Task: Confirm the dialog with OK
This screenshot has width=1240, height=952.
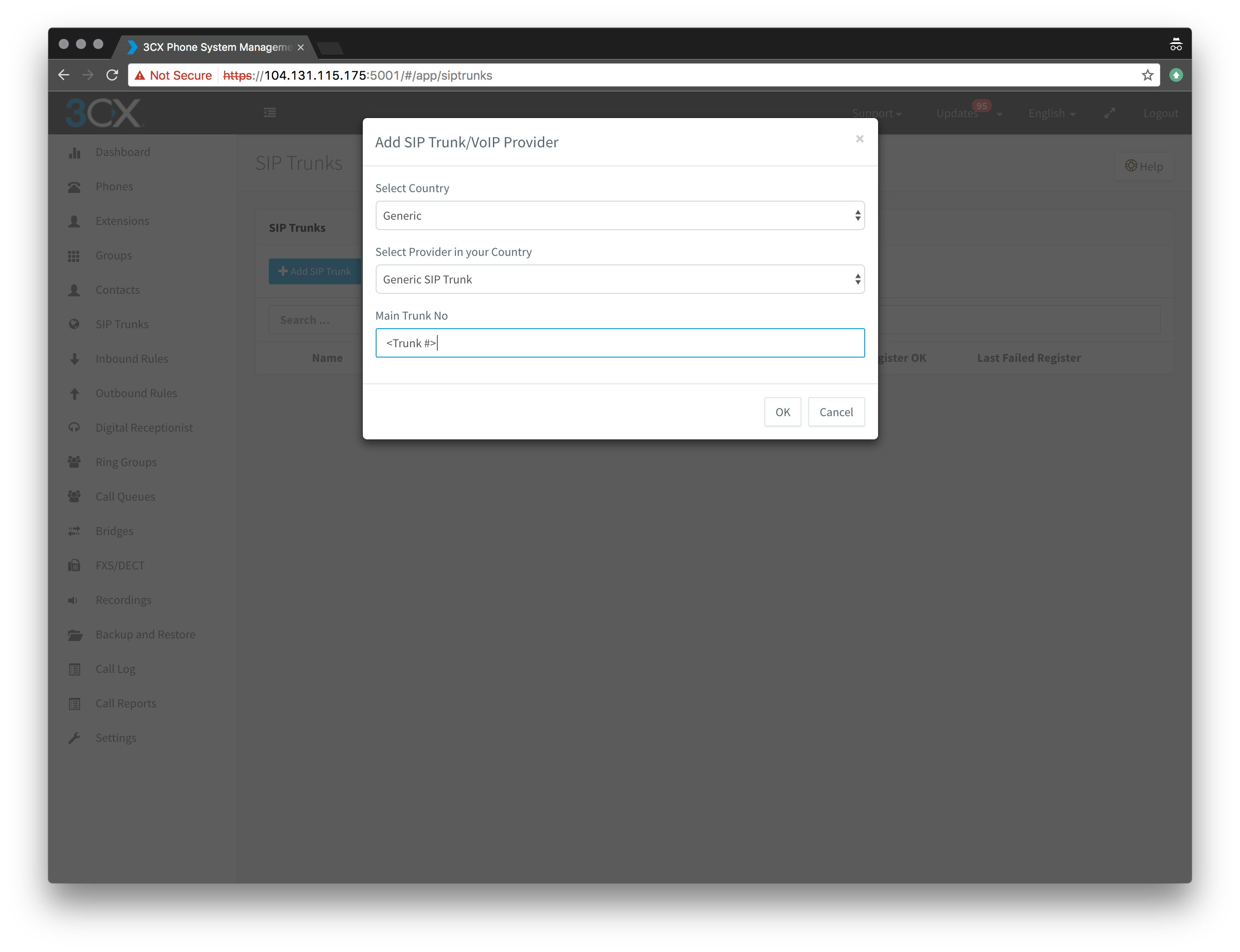Action: [x=783, y=412]
